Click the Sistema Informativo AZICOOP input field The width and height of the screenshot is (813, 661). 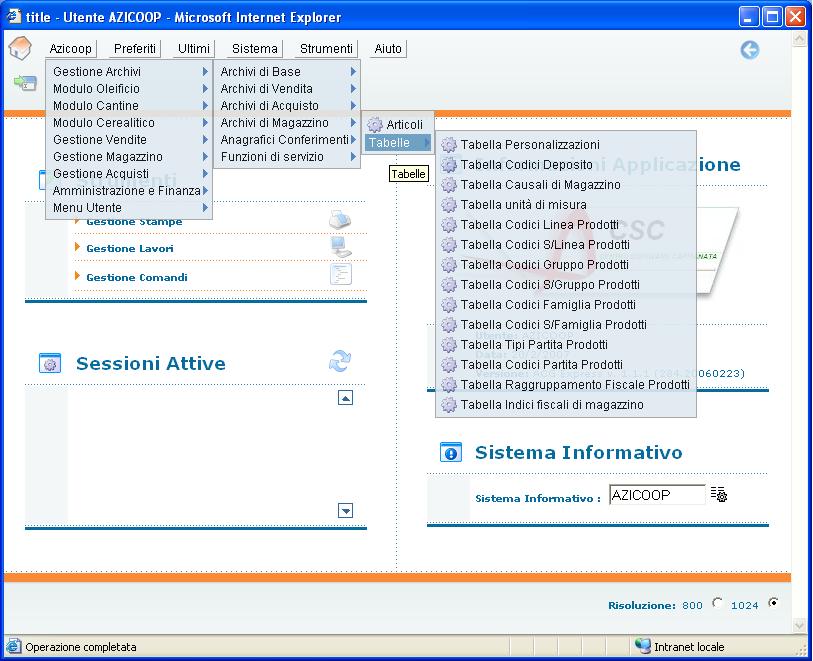click(x=657, y=495)
